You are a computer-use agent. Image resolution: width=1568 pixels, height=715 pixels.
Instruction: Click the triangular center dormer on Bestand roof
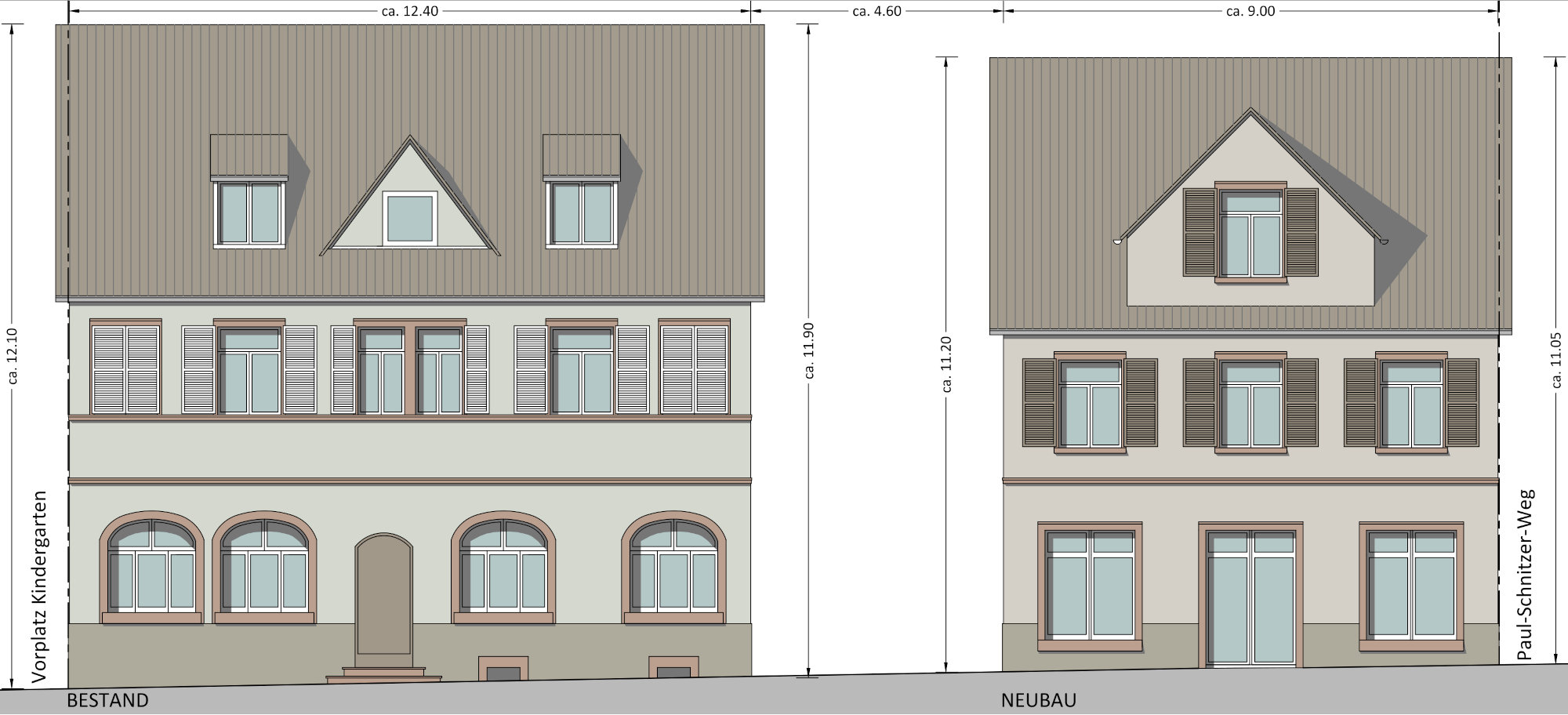[x=409, y=195]
